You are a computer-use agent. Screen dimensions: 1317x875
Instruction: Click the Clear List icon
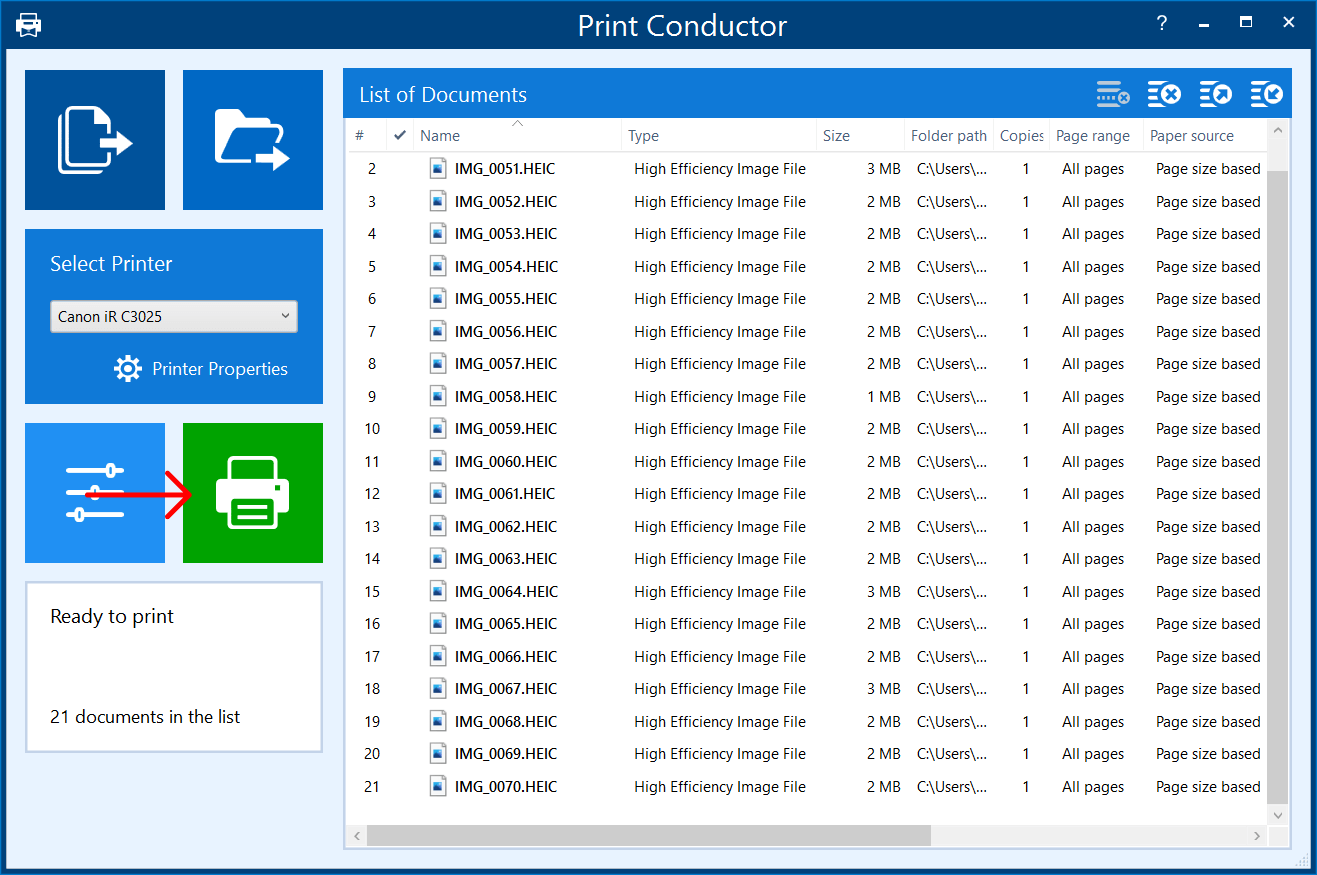coord(1164,95)
